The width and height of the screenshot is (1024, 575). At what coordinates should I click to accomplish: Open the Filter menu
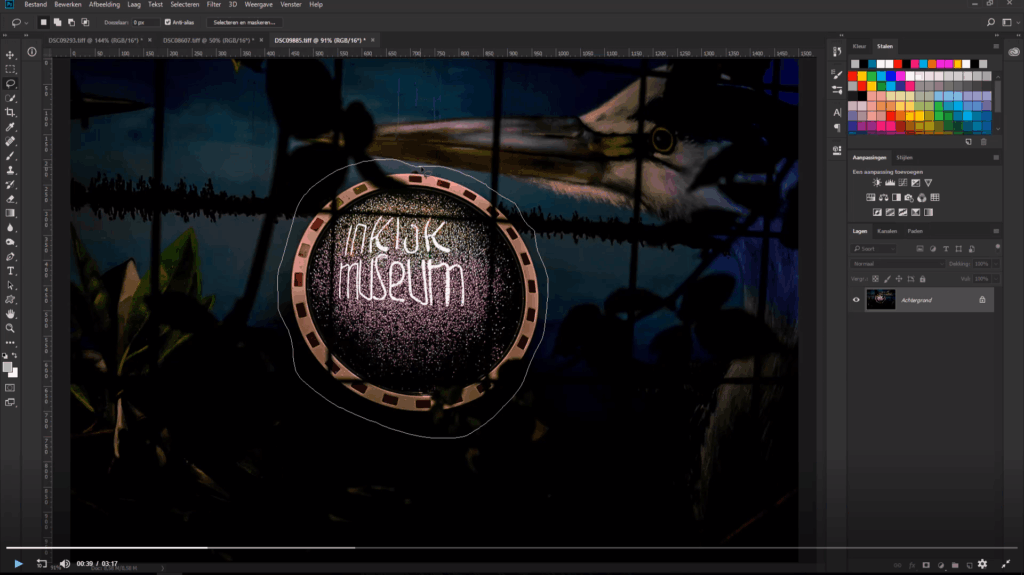click(214, 5)
